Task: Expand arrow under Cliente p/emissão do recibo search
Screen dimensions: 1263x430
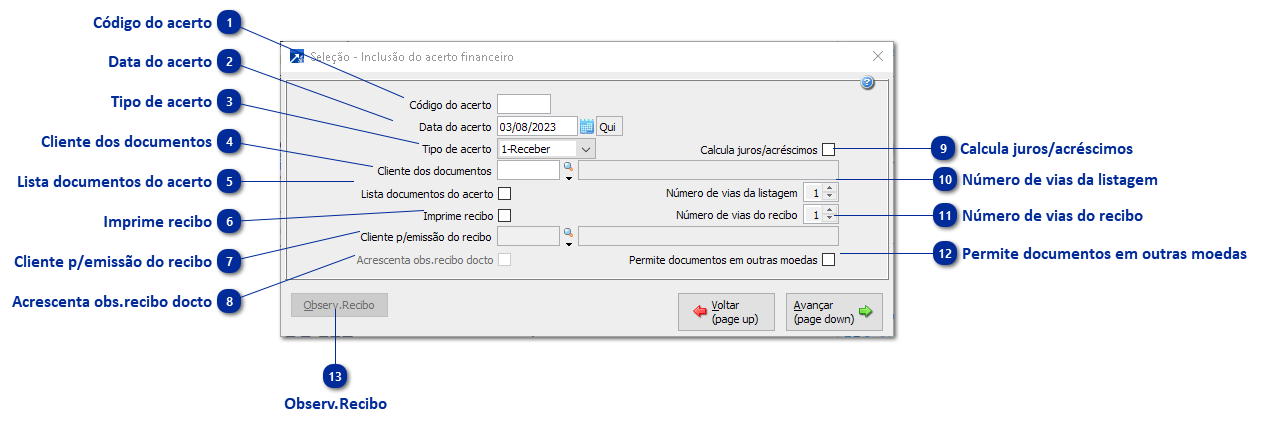Action: 568,244
